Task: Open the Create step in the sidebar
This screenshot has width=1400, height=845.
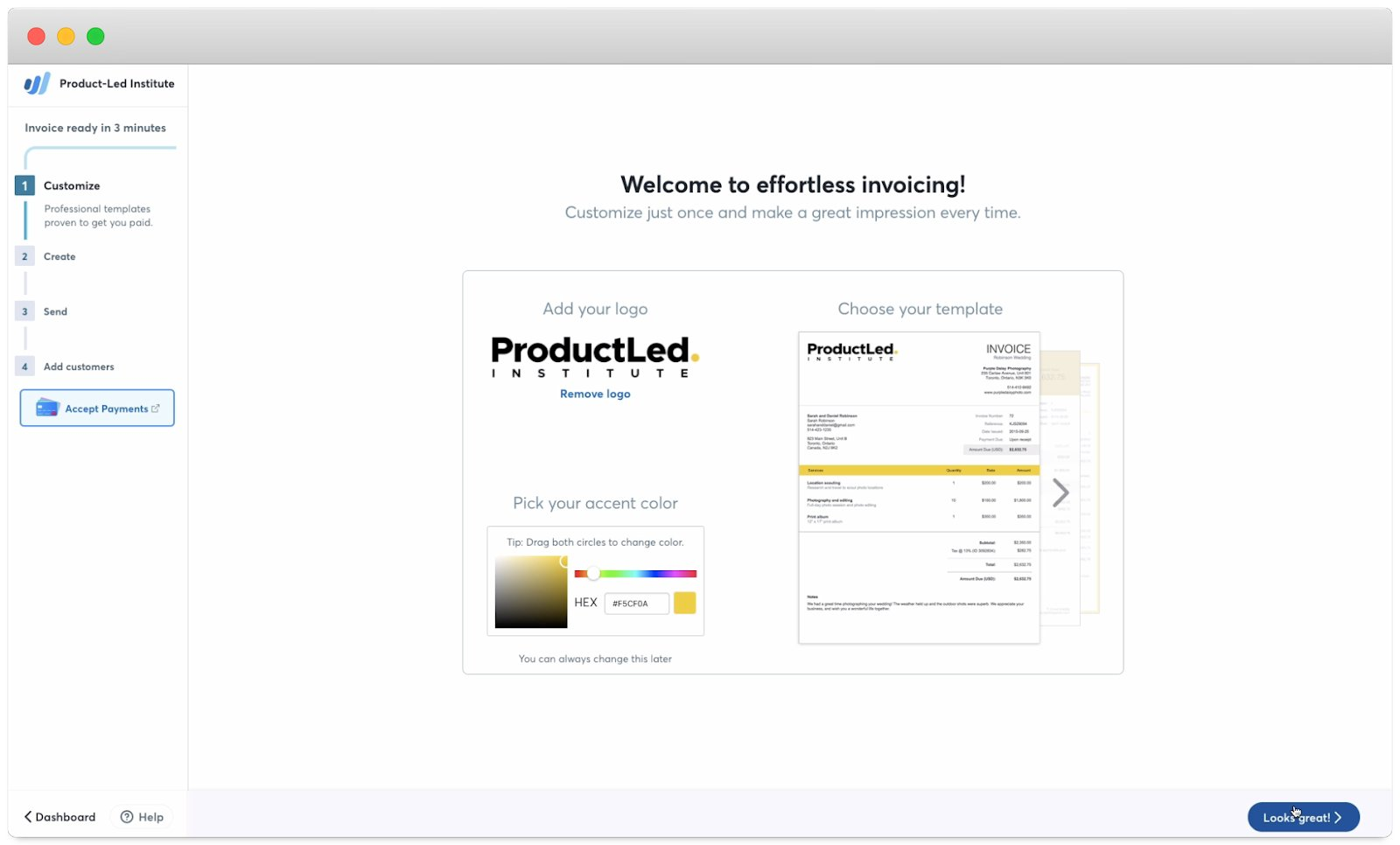Action: tap(59, 256)
